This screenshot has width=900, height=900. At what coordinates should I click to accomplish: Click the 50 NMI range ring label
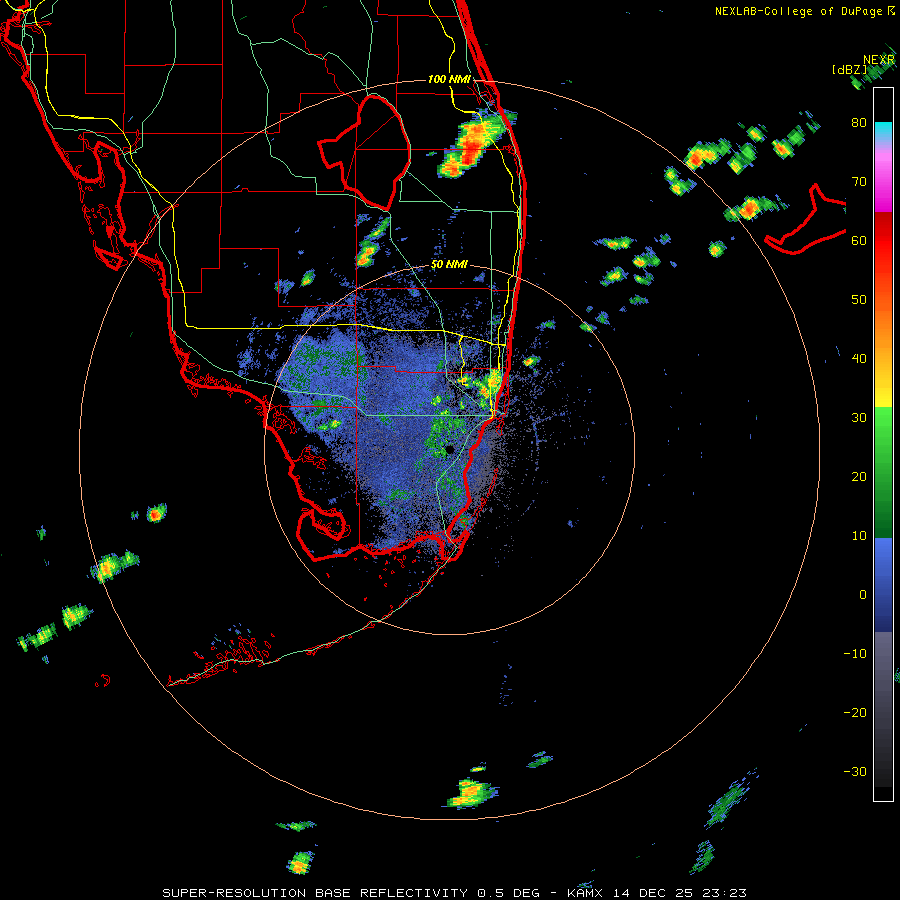449,265
